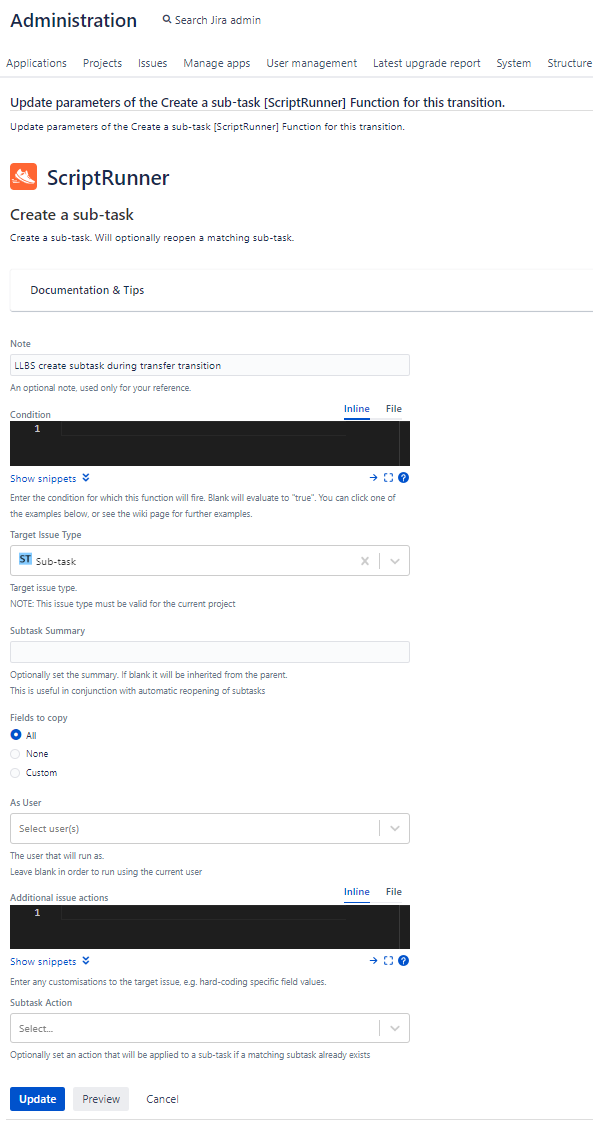Switch Condition editor to File tab
The height and width of the screenshot is (1130, 593).
[393, 409]
